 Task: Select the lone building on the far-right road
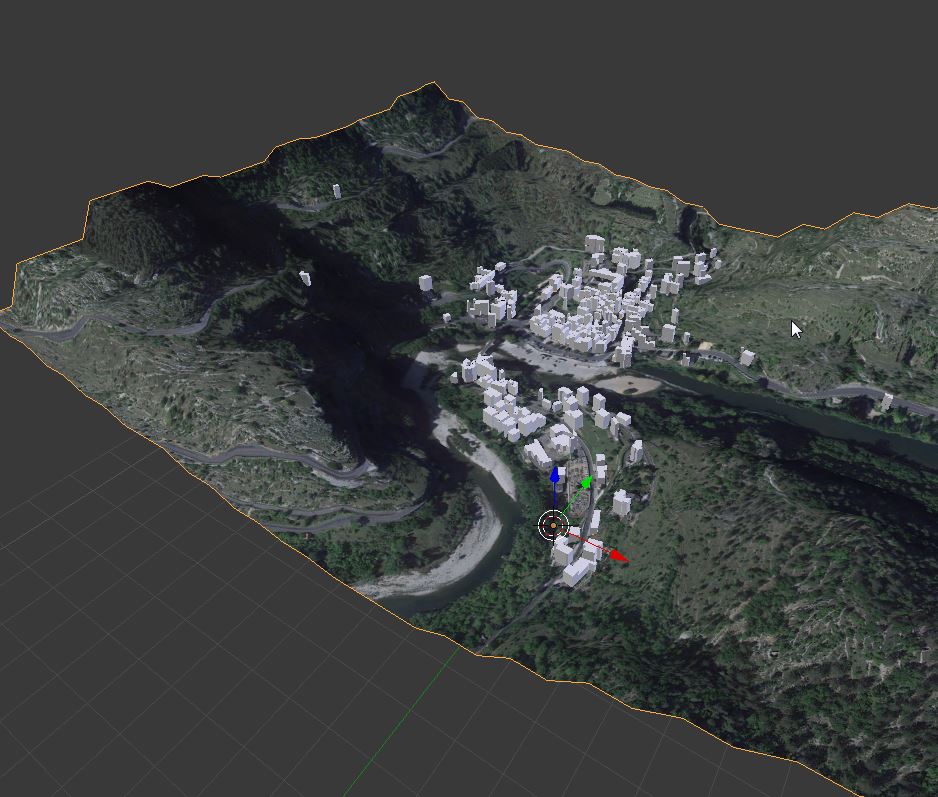887,402
